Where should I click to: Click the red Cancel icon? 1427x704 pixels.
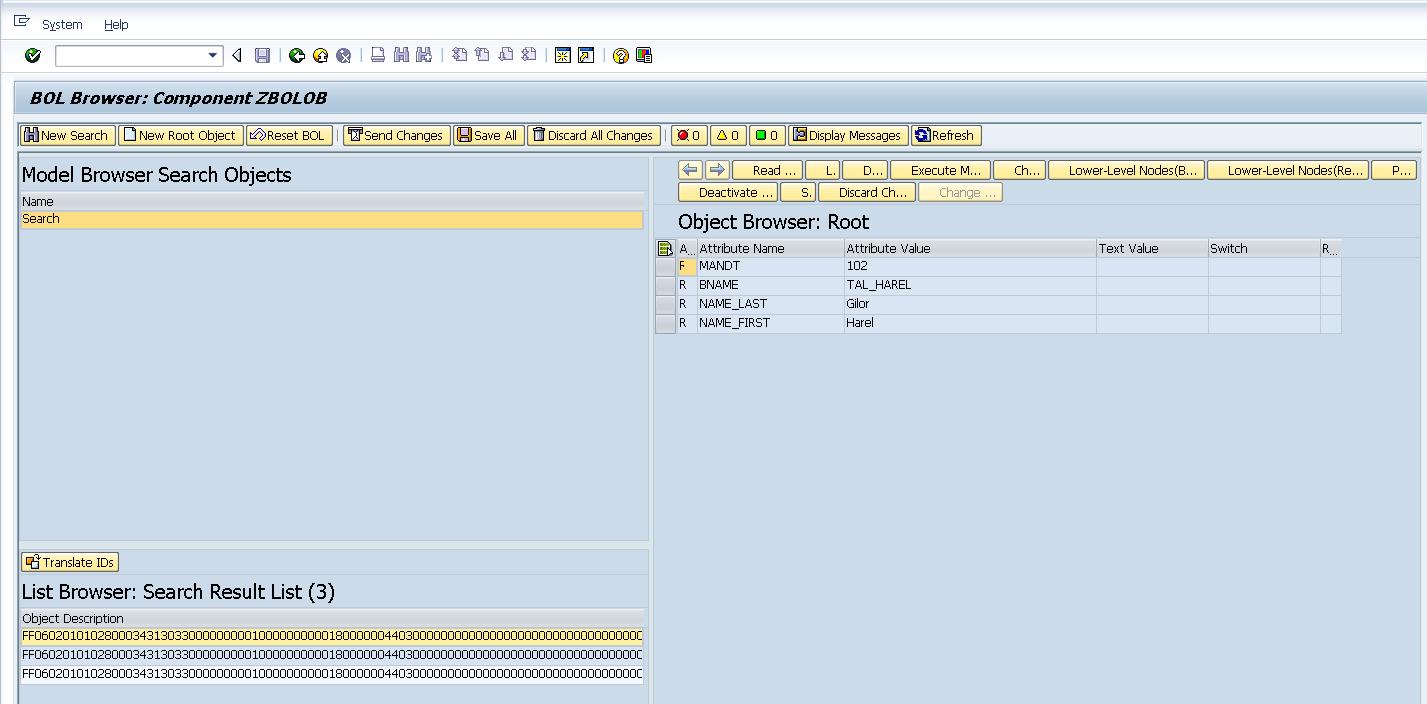click(x=343, y=55)
